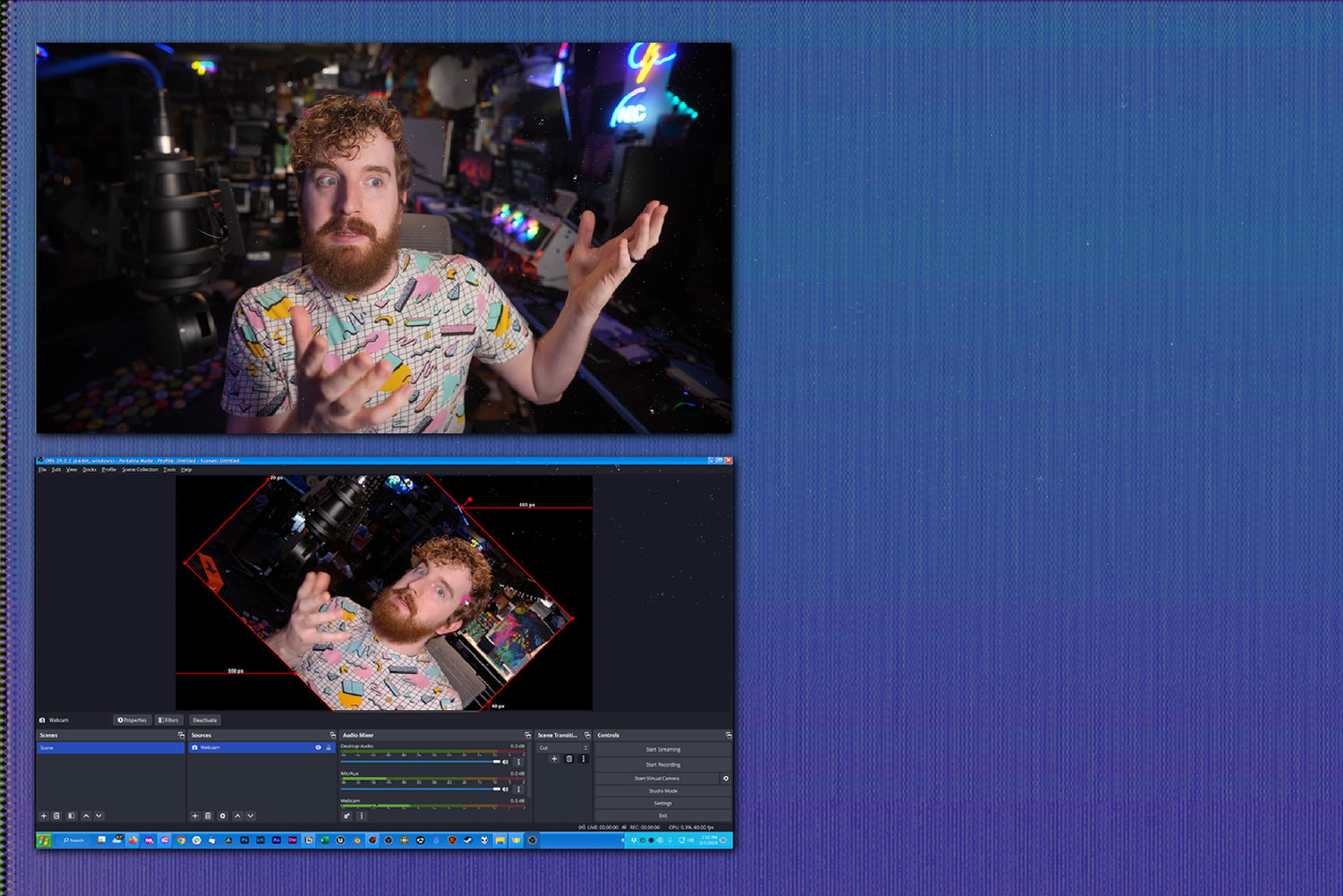The width and height of the screenshot is (1343, 896).
Task: Click the Deactivate button for Webcam
Action: pos(204,720)
